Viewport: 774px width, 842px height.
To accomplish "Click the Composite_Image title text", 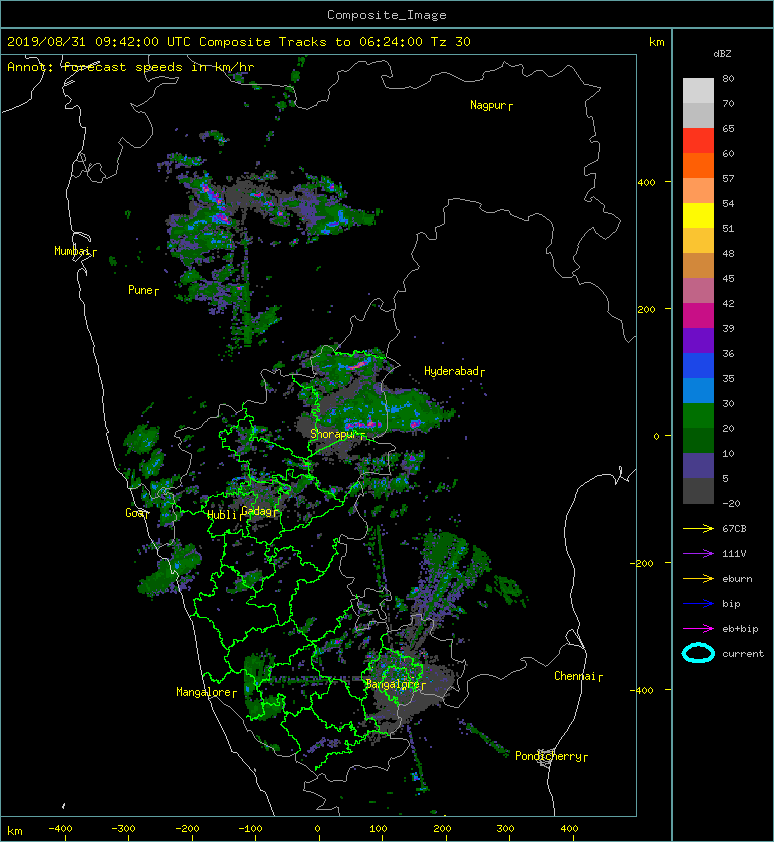I will pyautogui.click(x=387, y=15).
